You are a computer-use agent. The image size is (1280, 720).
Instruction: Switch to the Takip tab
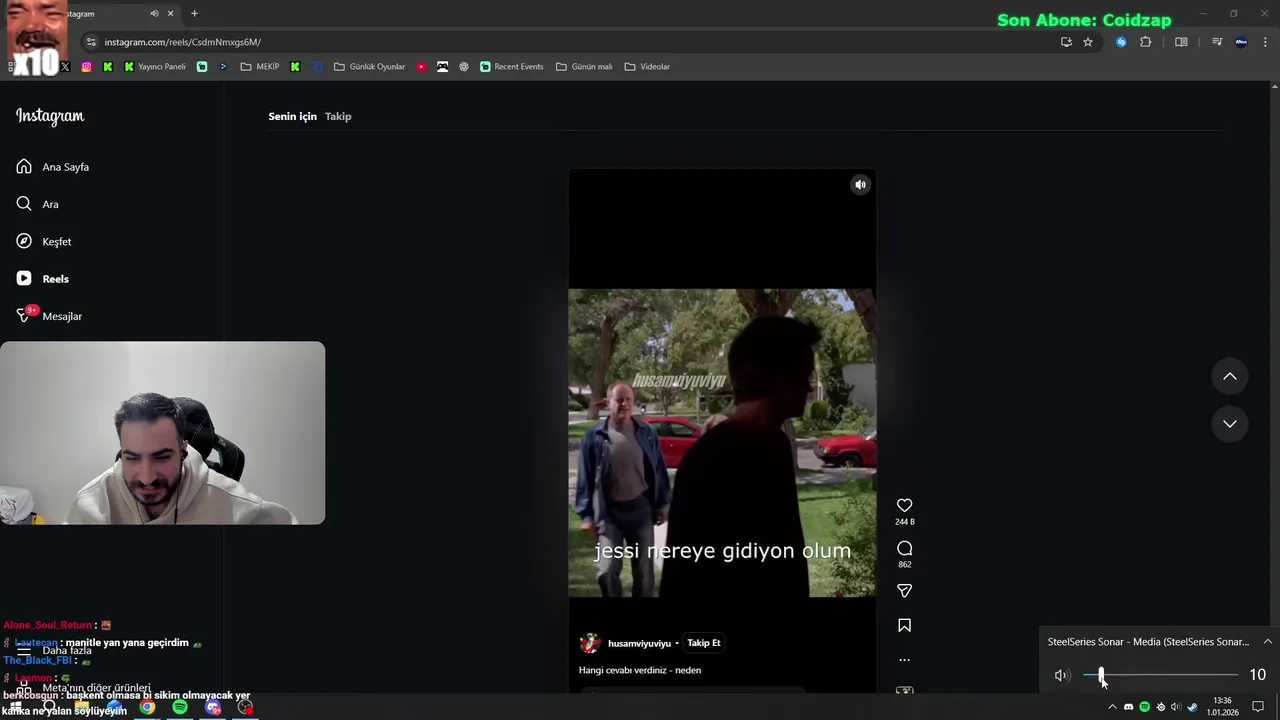pyautogui.click(x=338, y=116)
